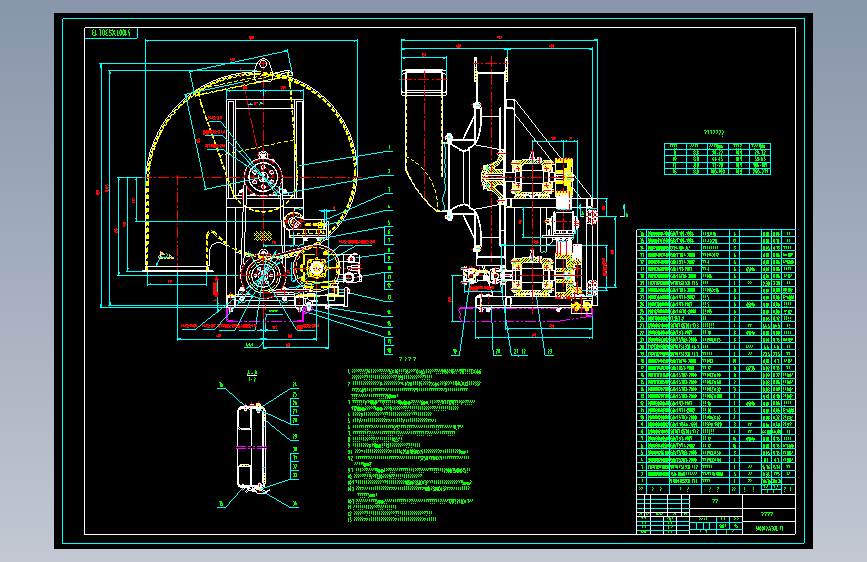This screenshot has height=562, width=867.
Task: Click the lower bearing housing in side view
Action: click(532, 277)
